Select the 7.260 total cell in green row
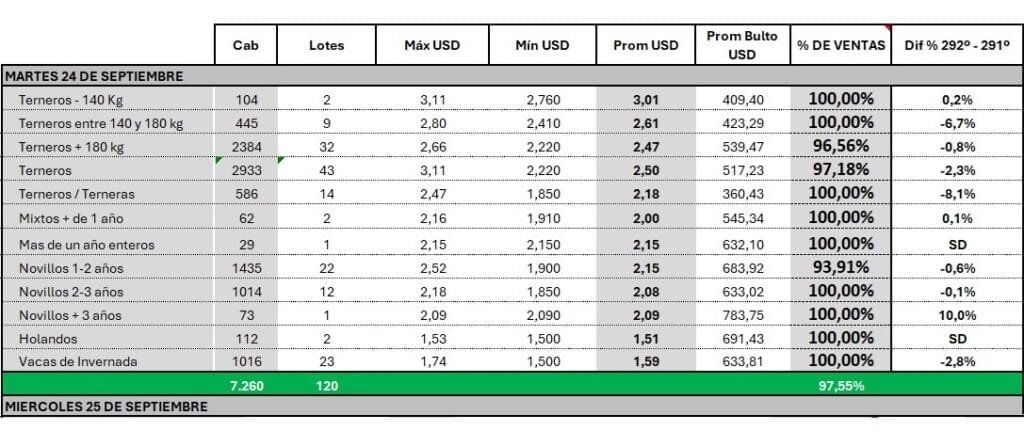 tap(246, 386)
